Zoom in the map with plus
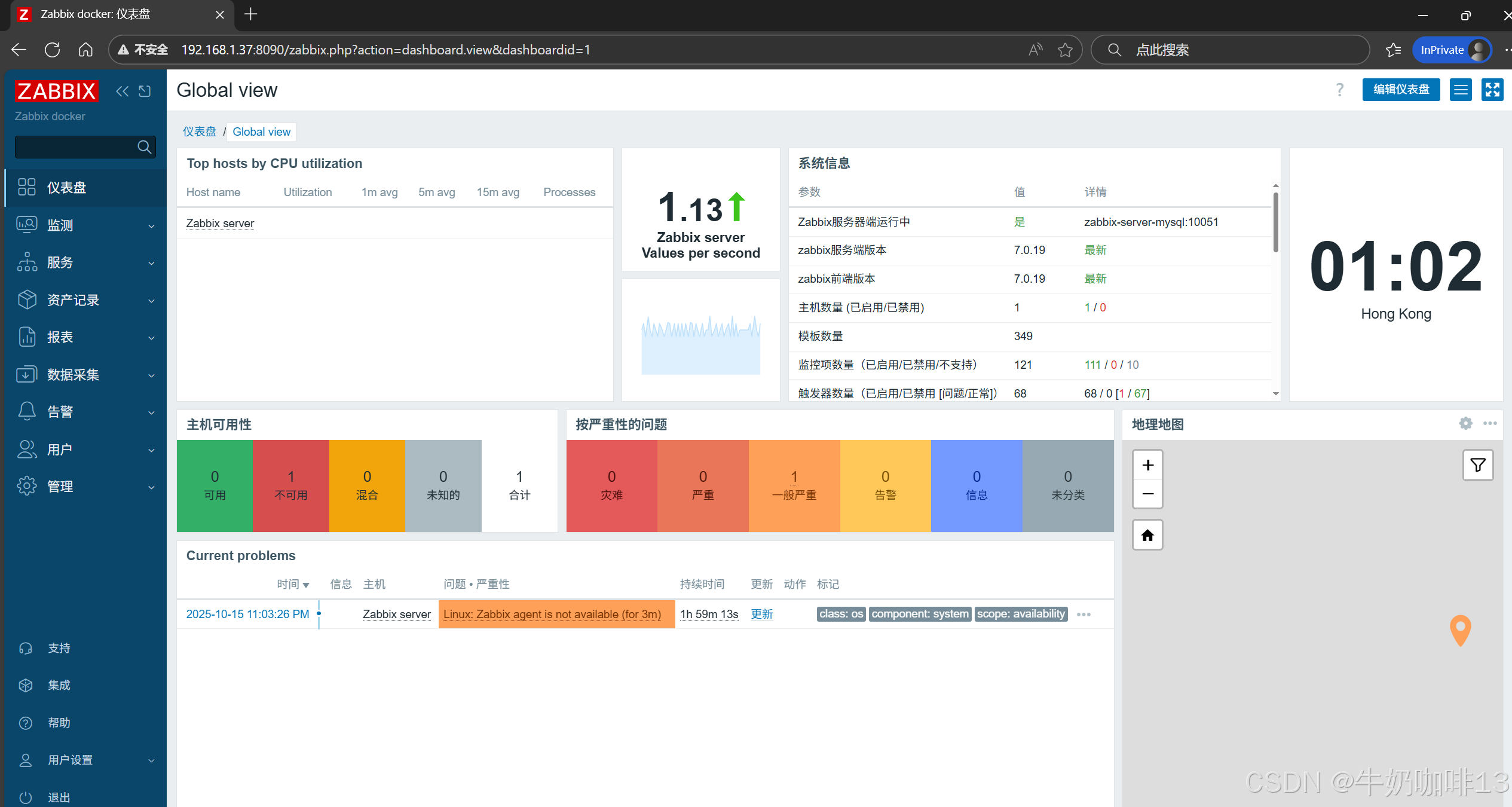1512x807 pixels. click(x=1147, y=465)
